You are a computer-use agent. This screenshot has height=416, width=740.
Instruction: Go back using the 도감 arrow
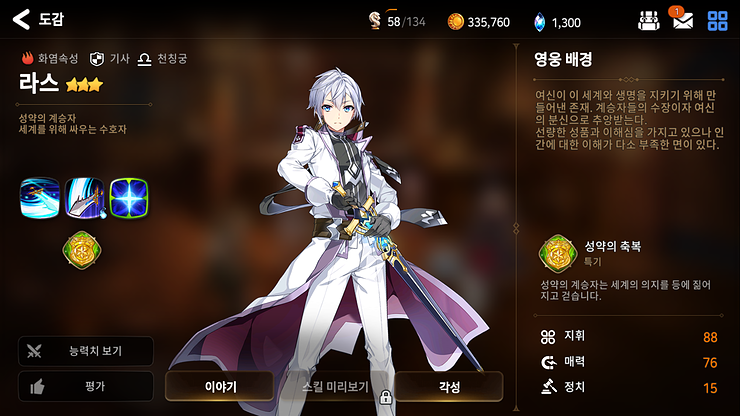click(x=22, y=19)
